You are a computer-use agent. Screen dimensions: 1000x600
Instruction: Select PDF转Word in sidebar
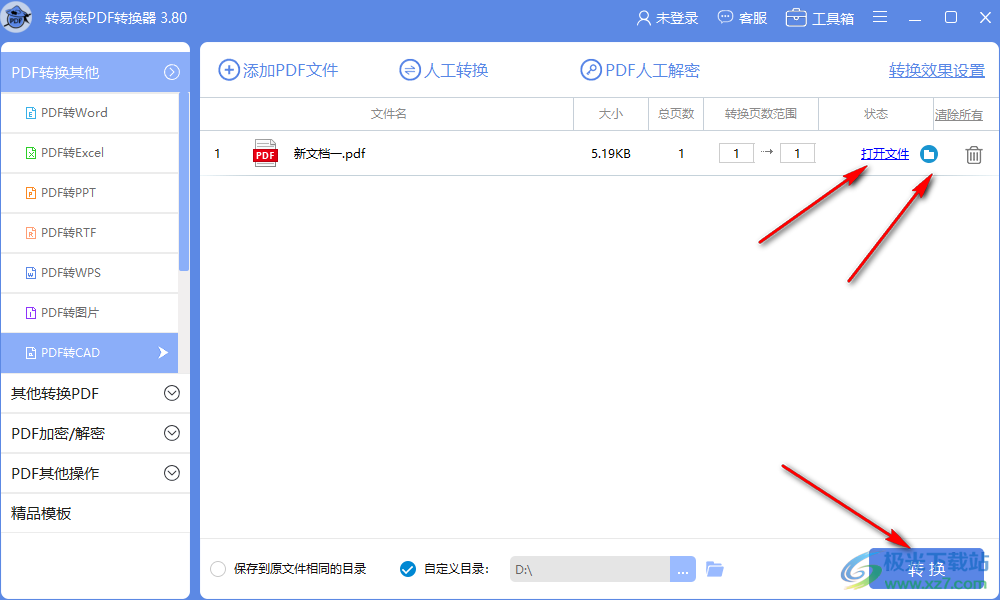coord(89,113)
